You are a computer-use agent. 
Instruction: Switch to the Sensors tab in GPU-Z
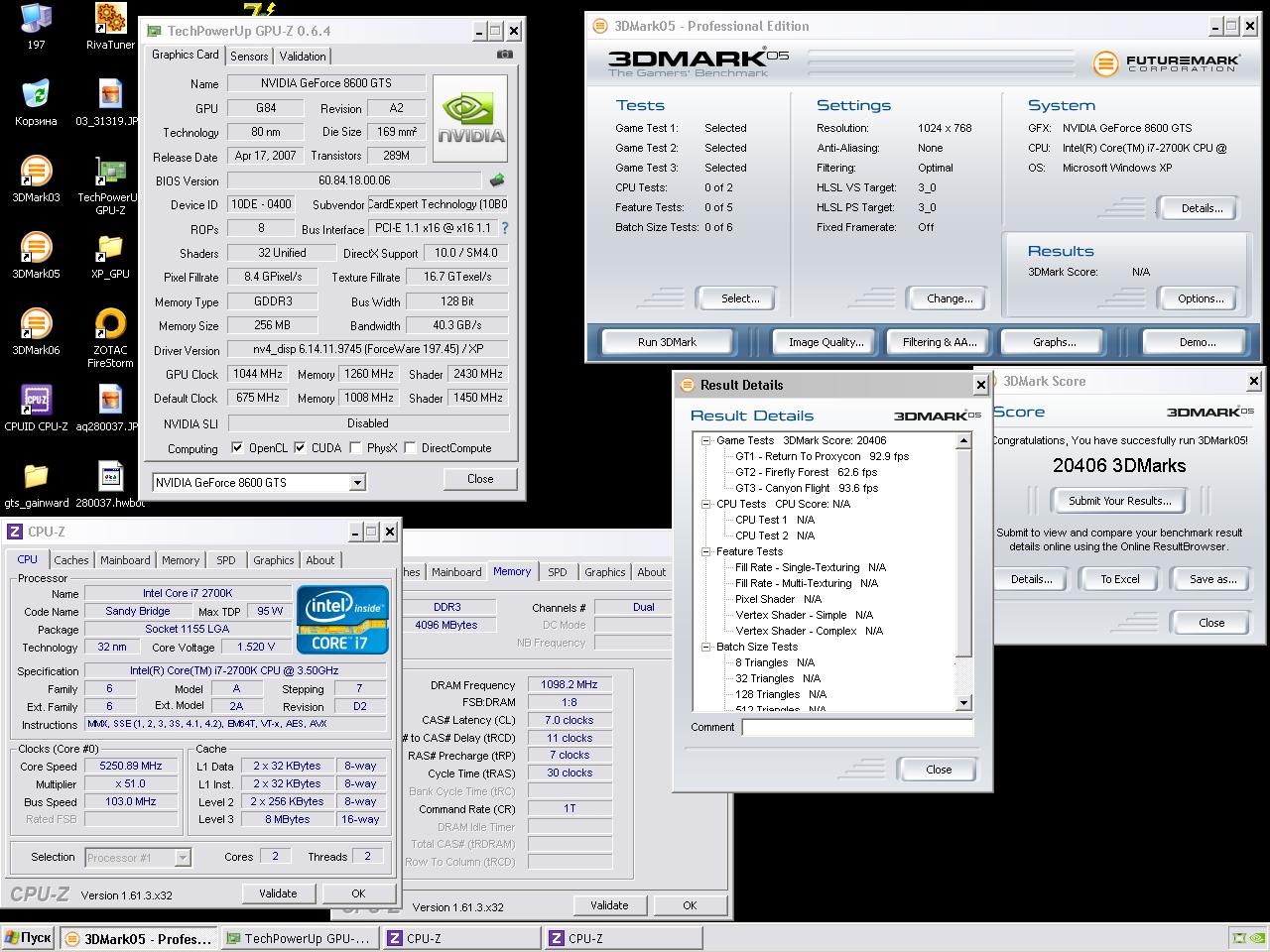[249, 57]
